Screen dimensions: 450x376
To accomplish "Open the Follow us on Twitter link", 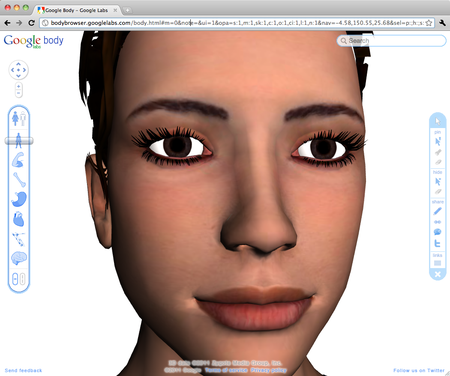I will point(419,370).
